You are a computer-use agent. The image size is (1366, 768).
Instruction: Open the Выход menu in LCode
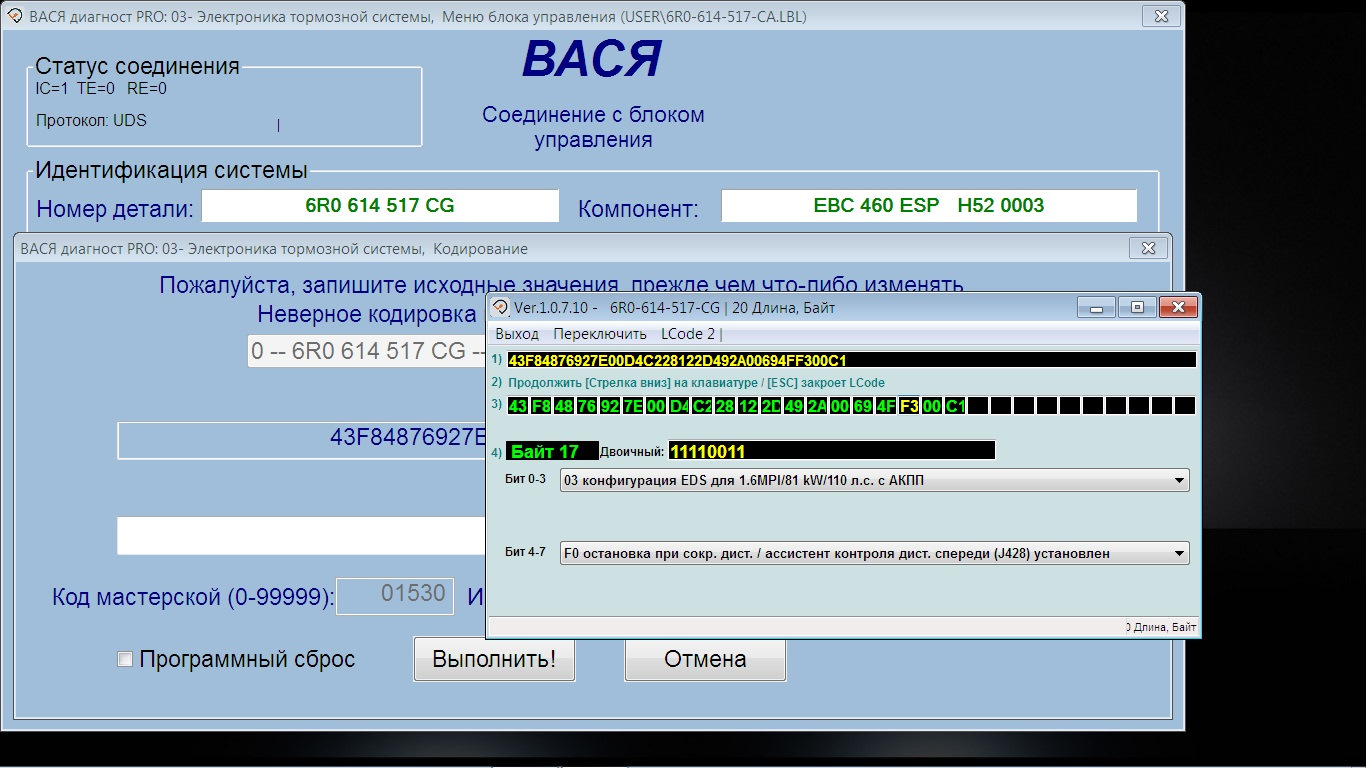(517, 334)
